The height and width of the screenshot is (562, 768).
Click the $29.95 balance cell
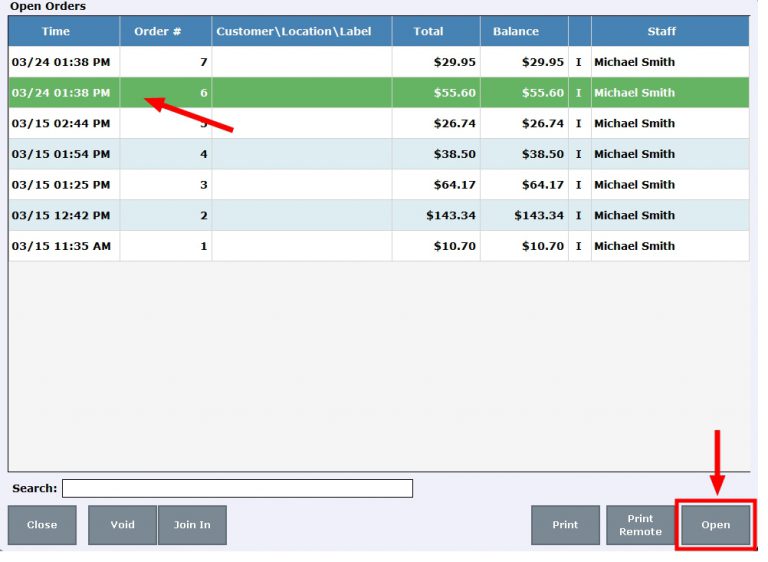[x=524, y=62]
